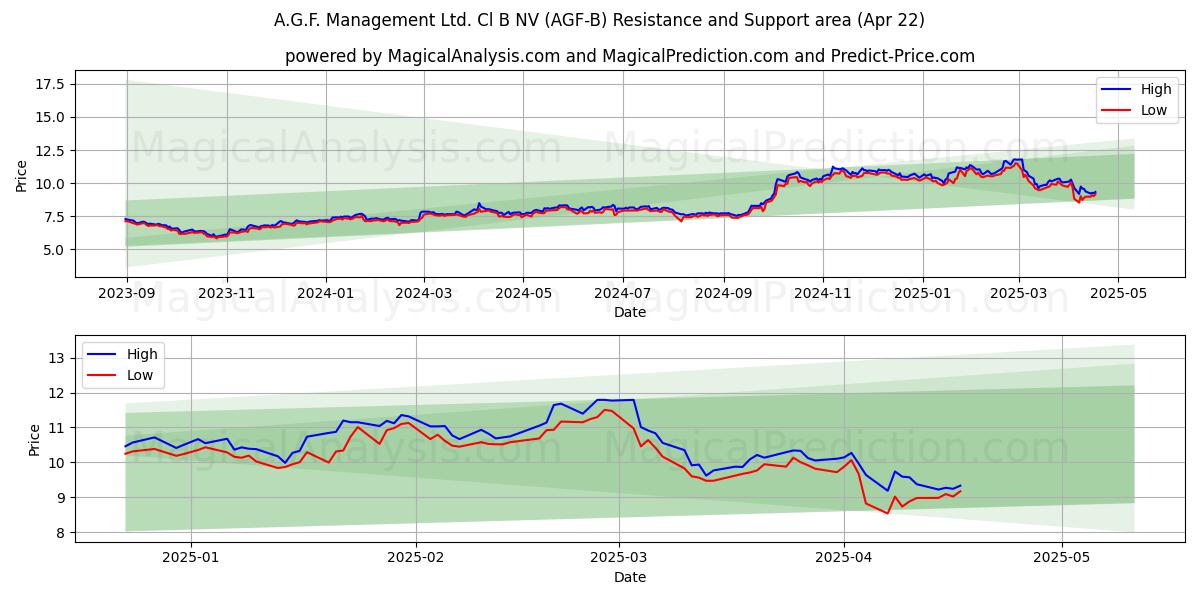The width and height of the screenshot is (1200, 600).
Task: Click the 17.5 price tick on top chart
Action: [51, 84]
